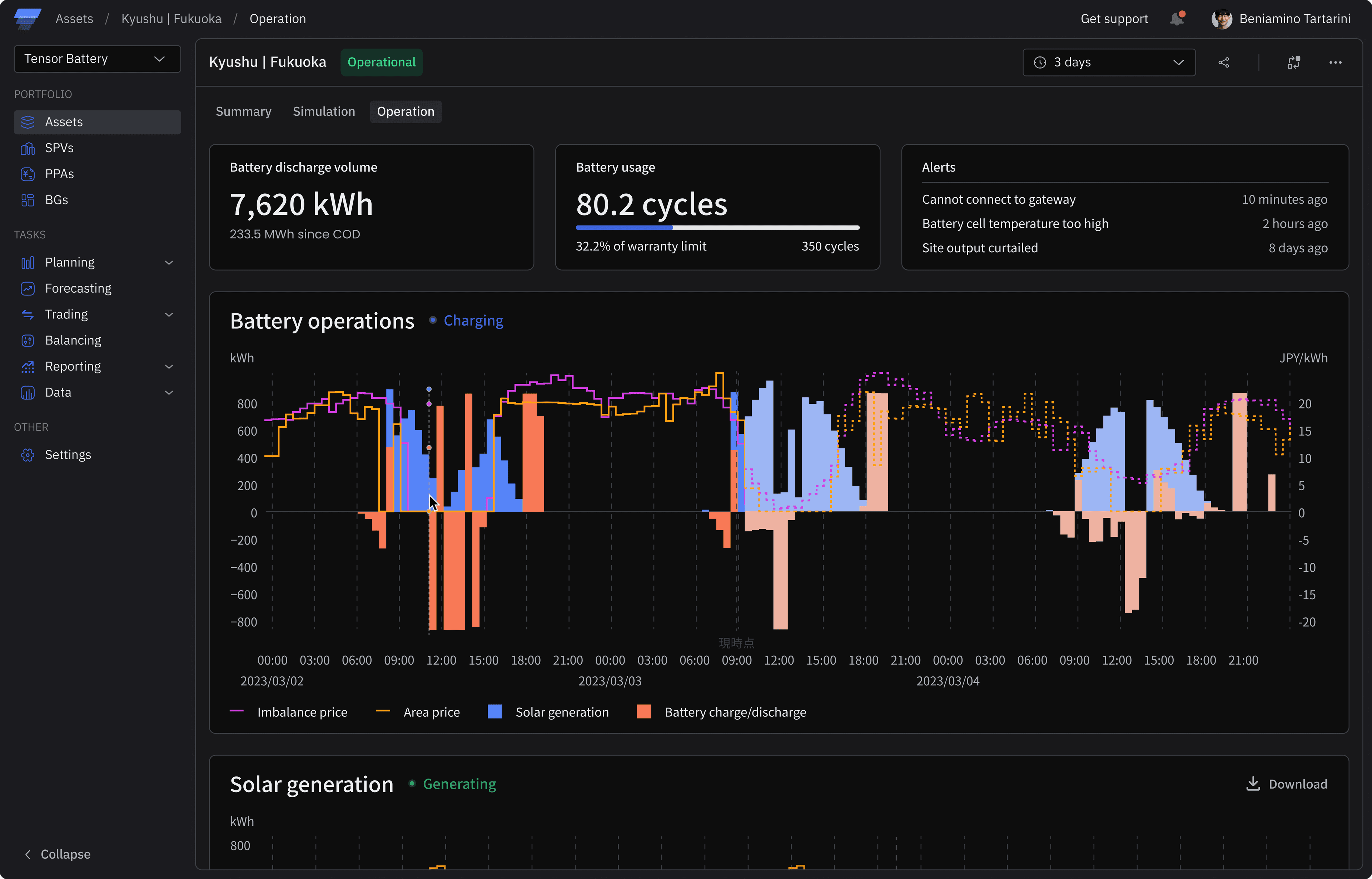Click the Settings icon in sidebar
1372x879 pixels.
(28, 455)
